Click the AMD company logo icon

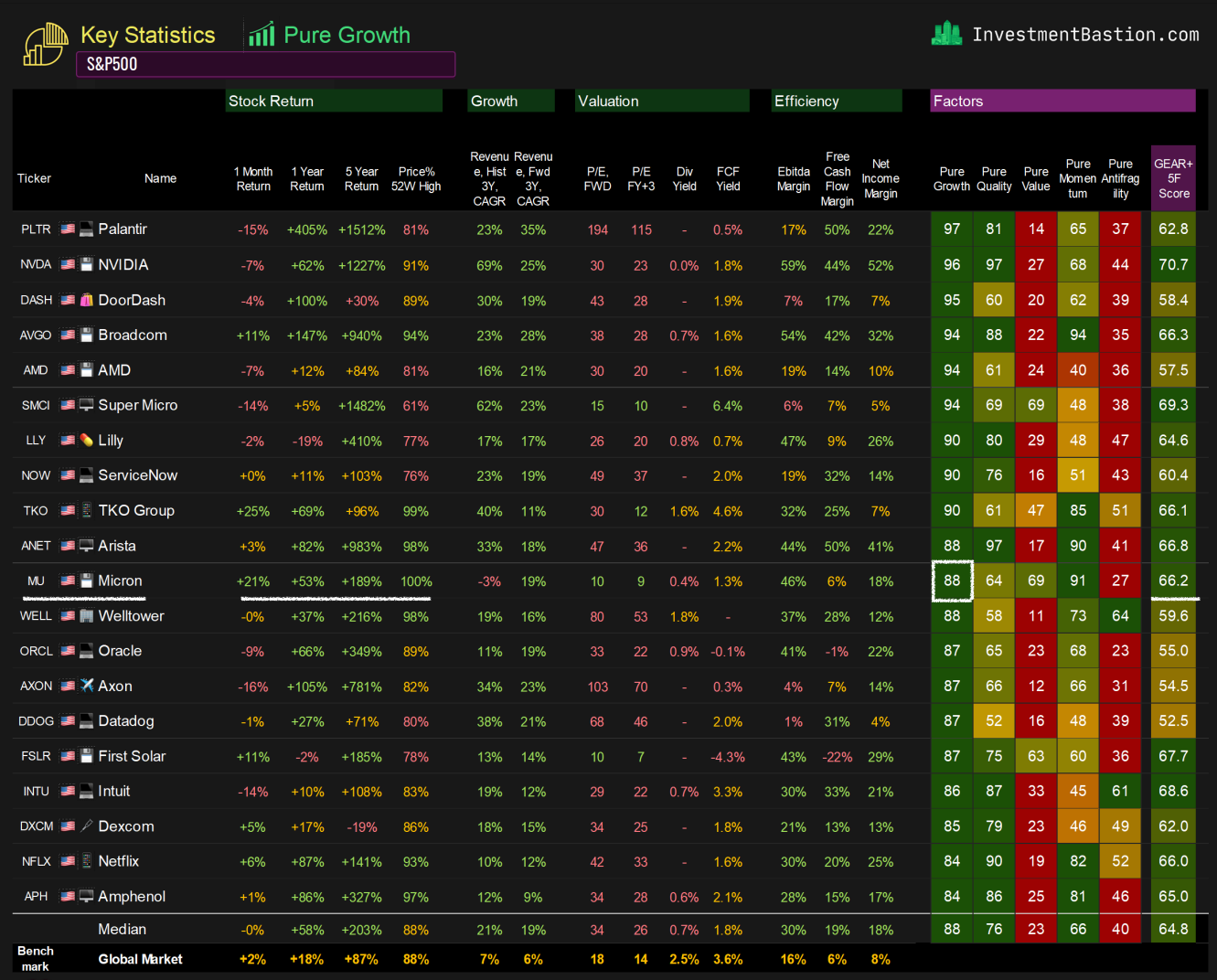87,370
